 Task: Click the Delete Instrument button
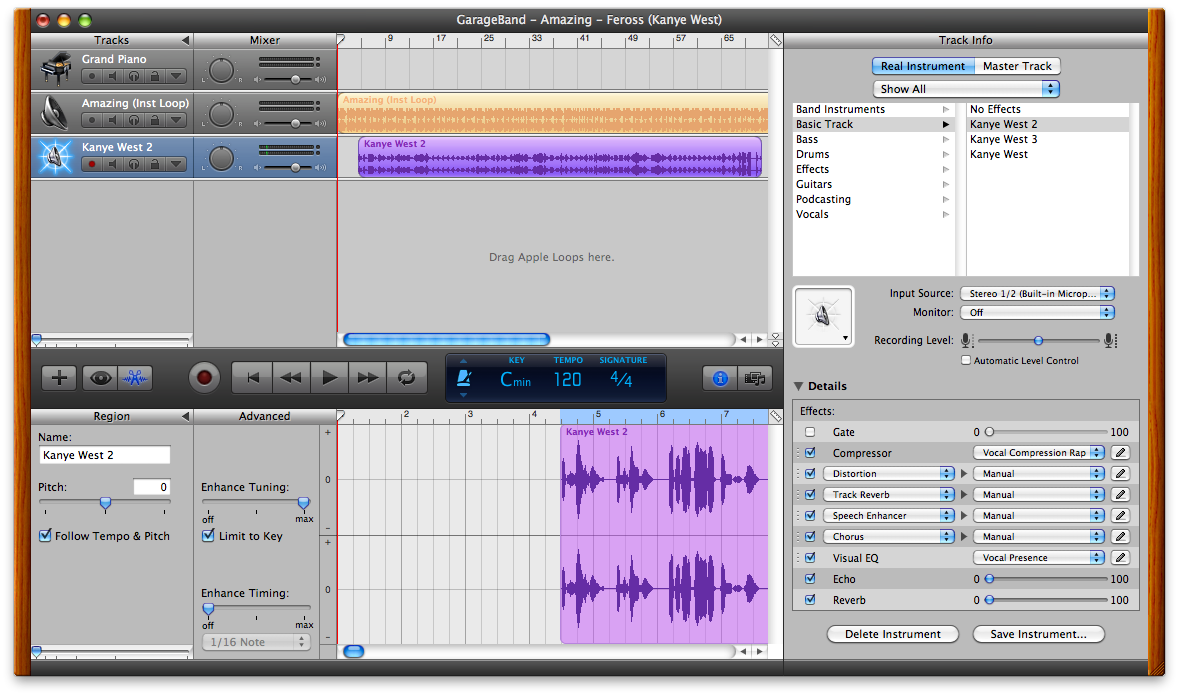892,633
